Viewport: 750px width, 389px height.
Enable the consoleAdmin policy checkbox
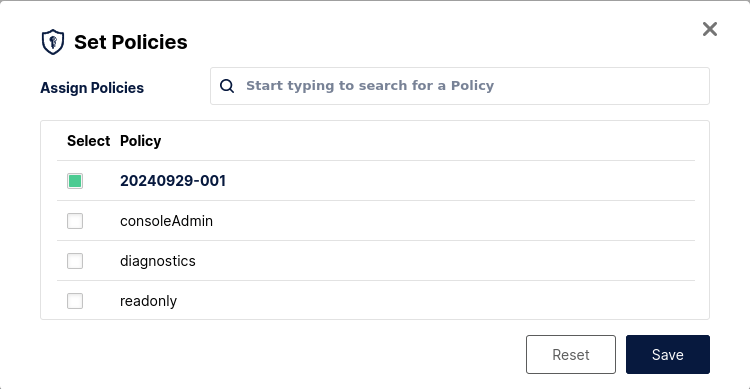click(75, 221)
